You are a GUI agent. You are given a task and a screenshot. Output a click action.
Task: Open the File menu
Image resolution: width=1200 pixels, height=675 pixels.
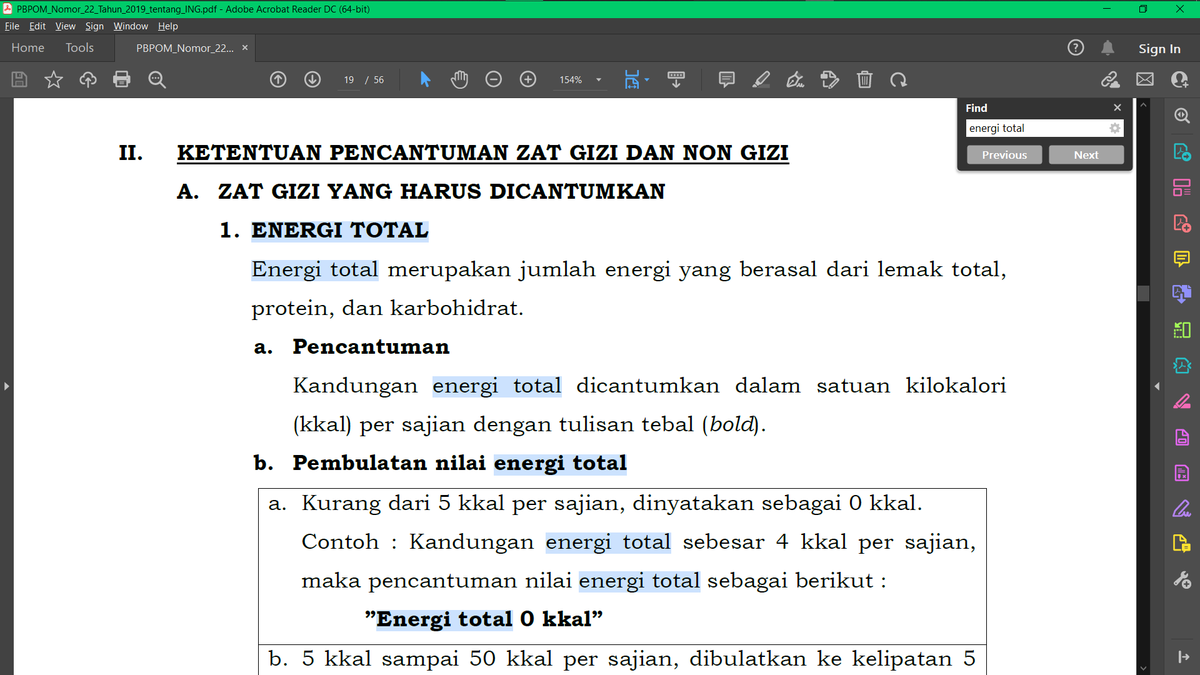12,26
